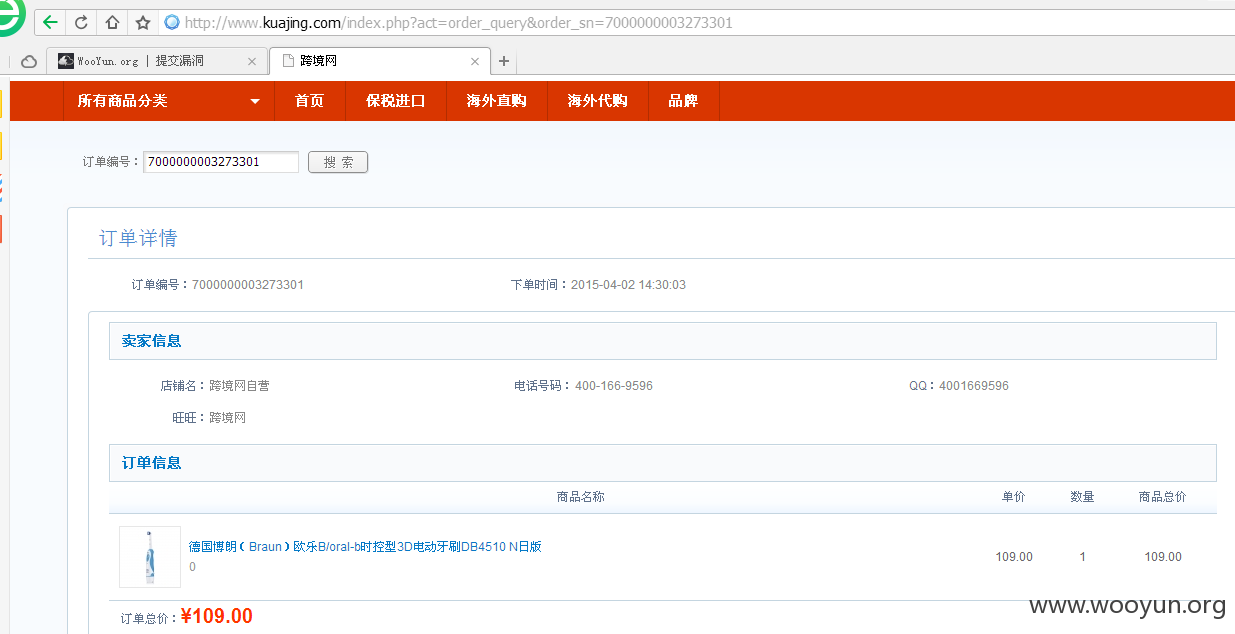Open the 海外代购 navigation item
The image size is (1235, 634).
pos(598,101)
